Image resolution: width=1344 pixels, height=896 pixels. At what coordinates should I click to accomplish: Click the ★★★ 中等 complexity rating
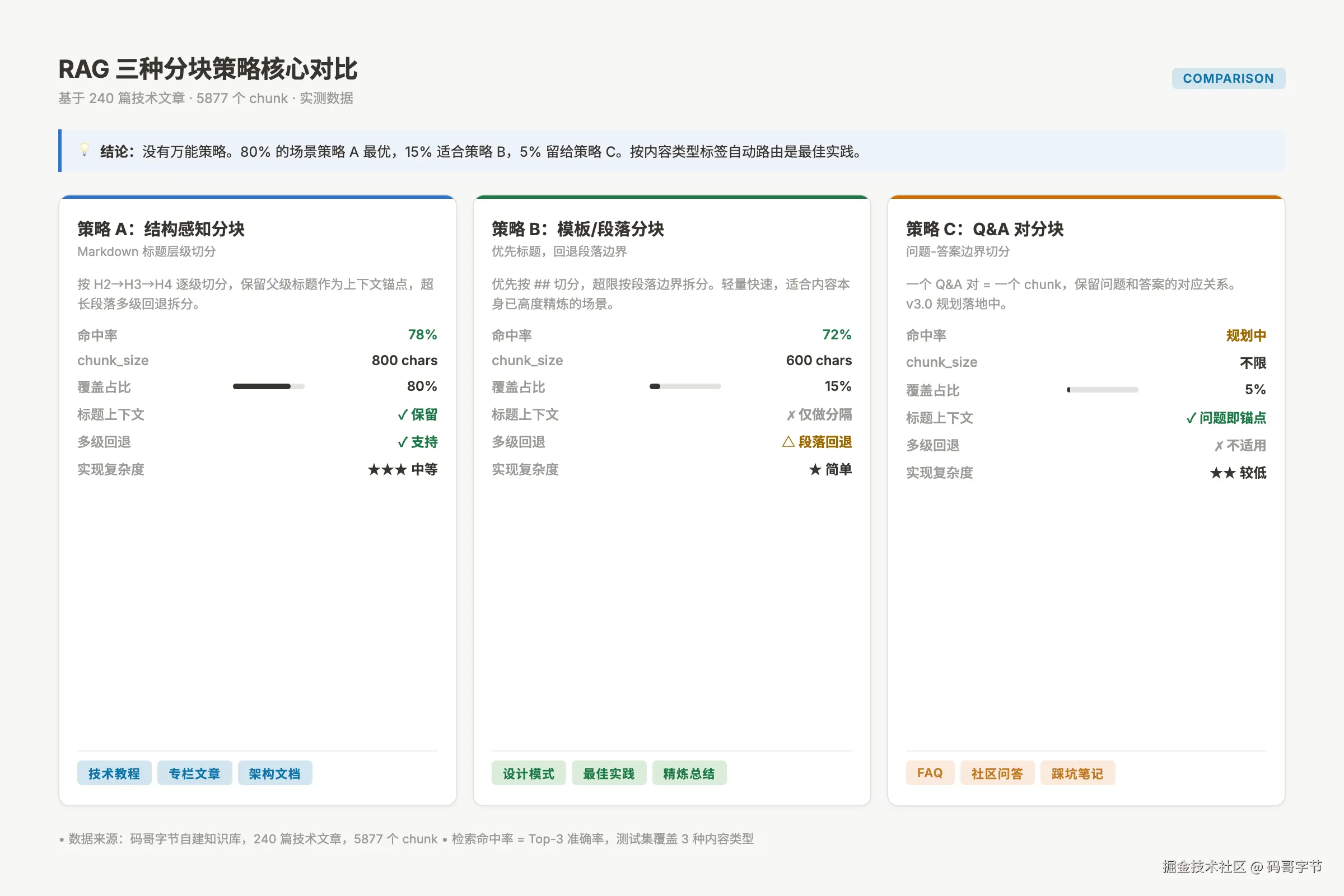403,469
